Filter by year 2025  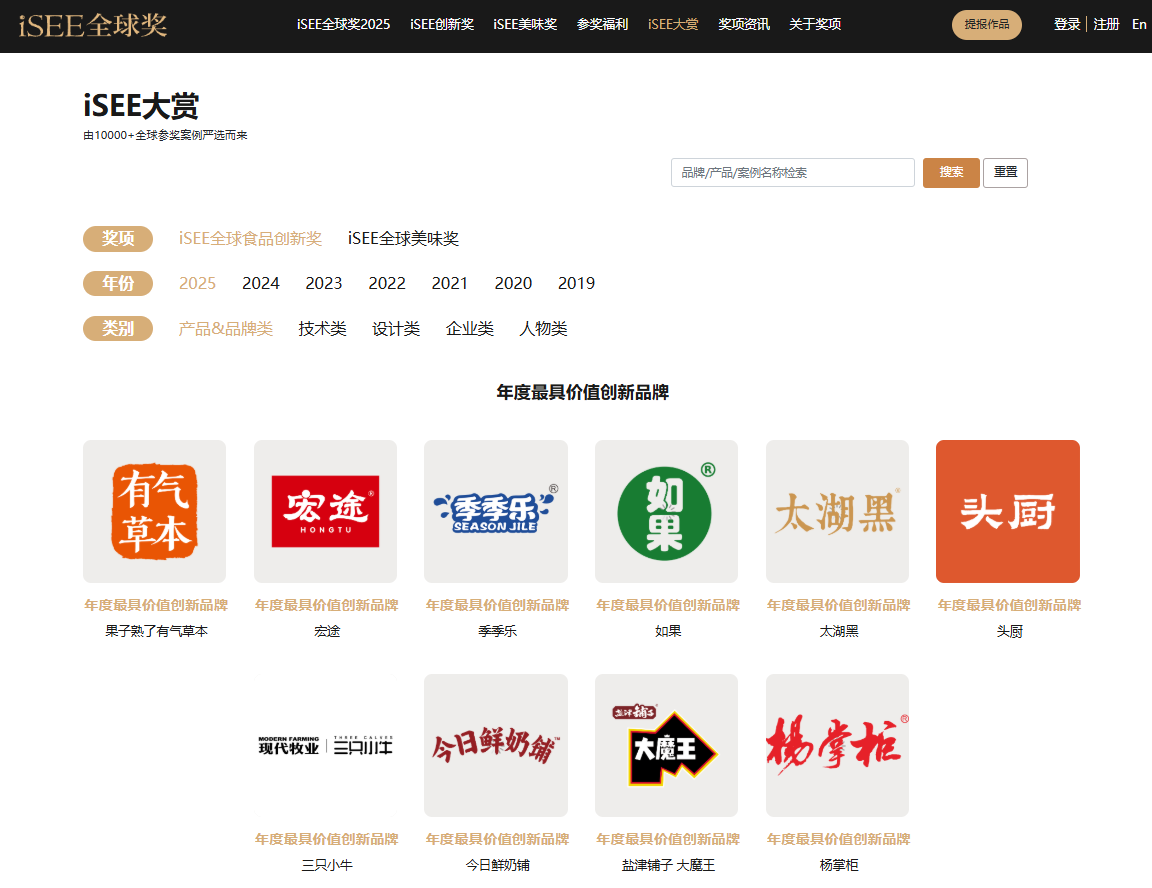point(198,284)
